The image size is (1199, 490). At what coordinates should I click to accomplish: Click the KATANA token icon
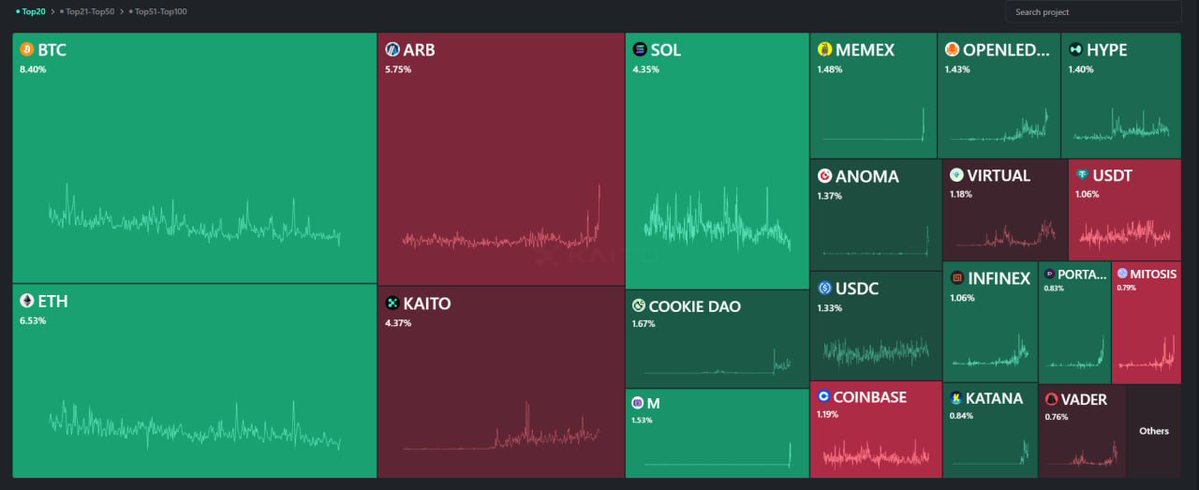[x=955, y=398]
